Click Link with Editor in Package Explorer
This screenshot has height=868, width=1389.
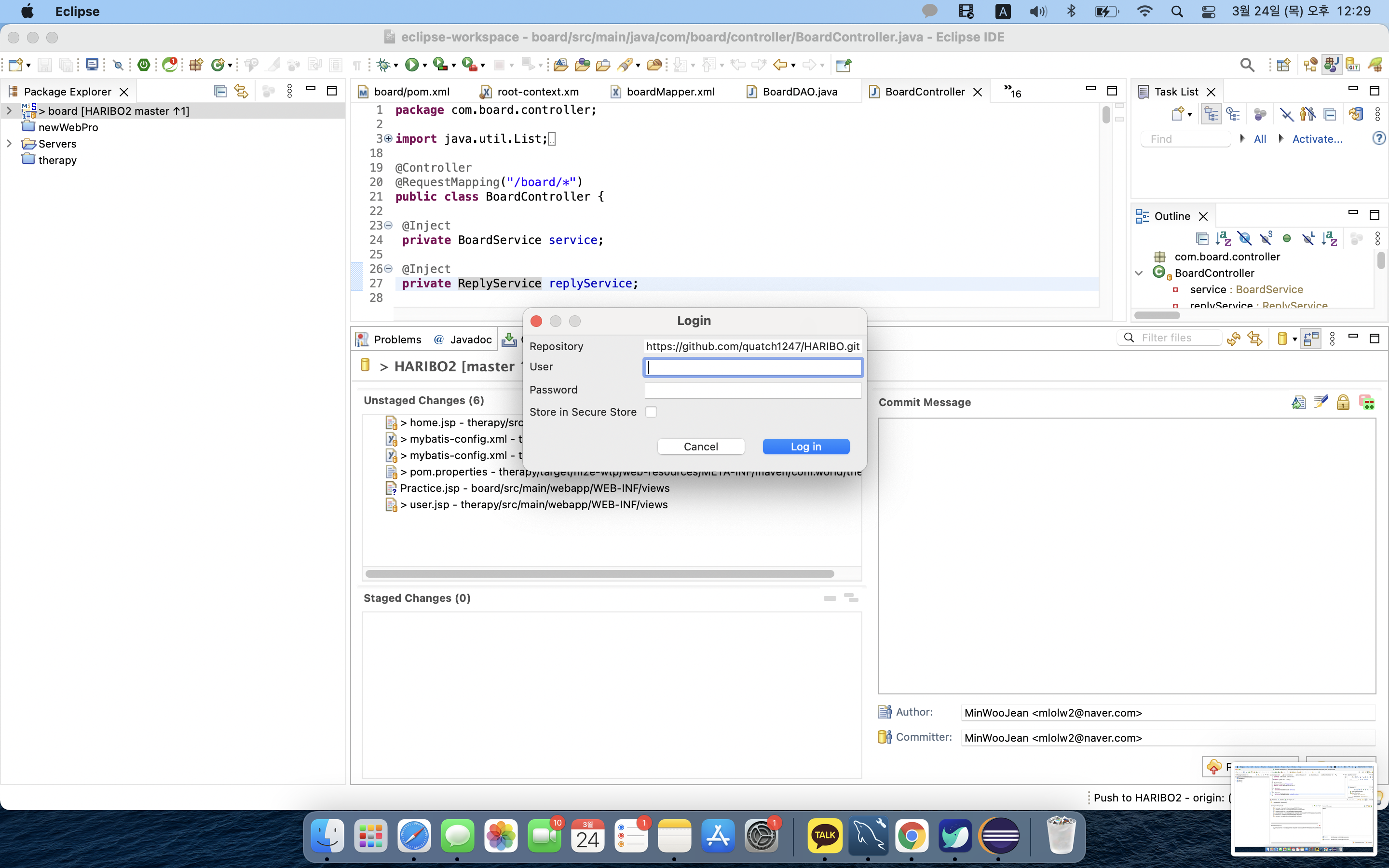point(241,91)
